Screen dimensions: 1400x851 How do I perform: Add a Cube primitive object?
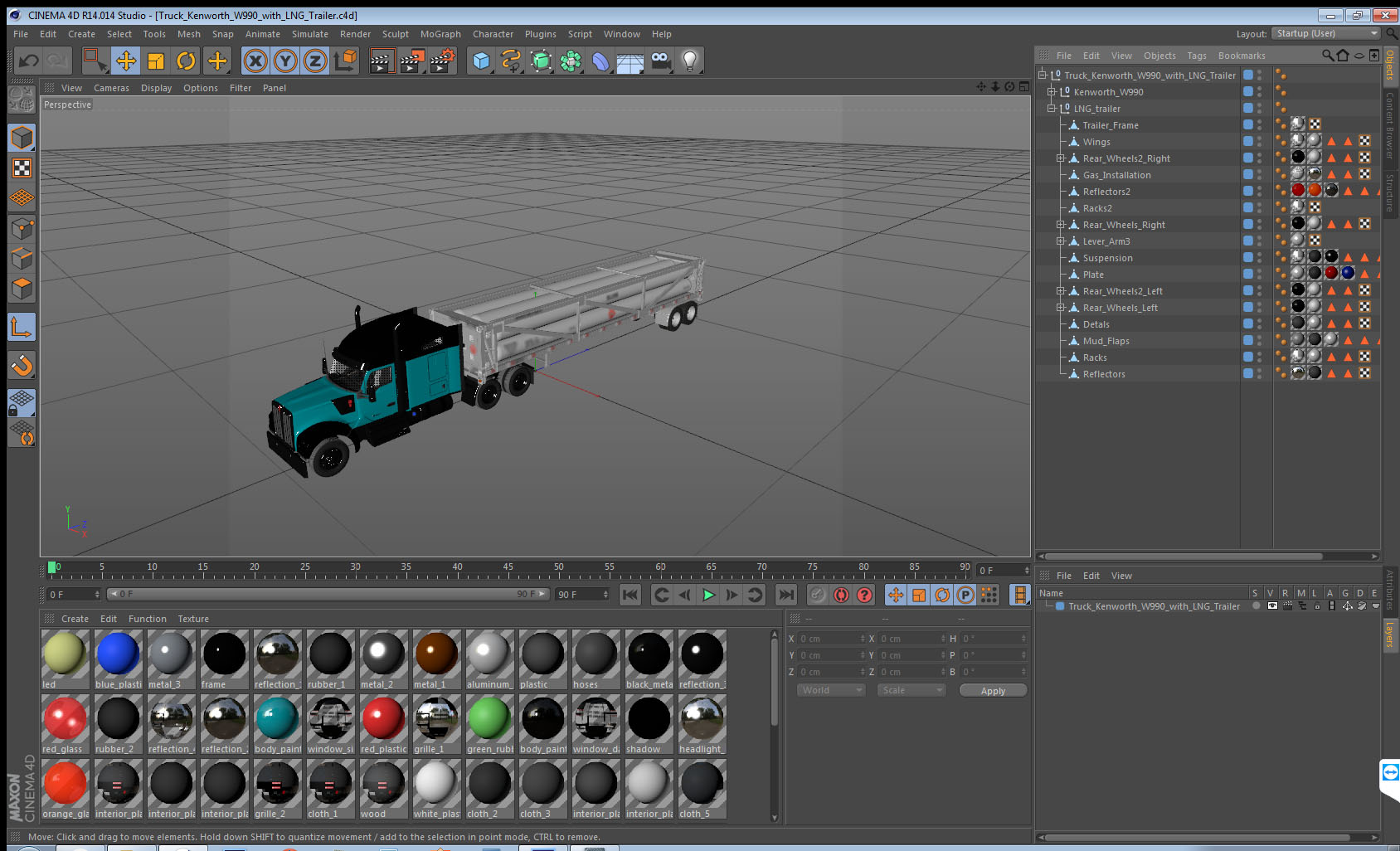[x=481, y=61]
